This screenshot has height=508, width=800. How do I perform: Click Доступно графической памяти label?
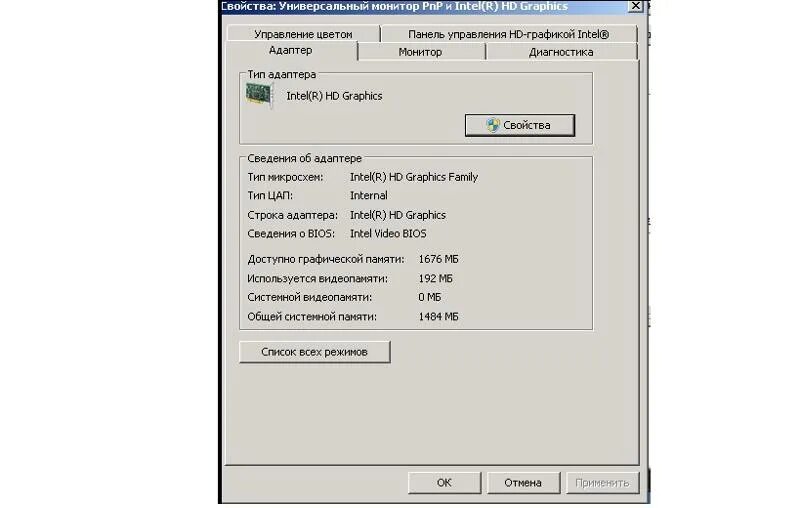tap(326, 259)
